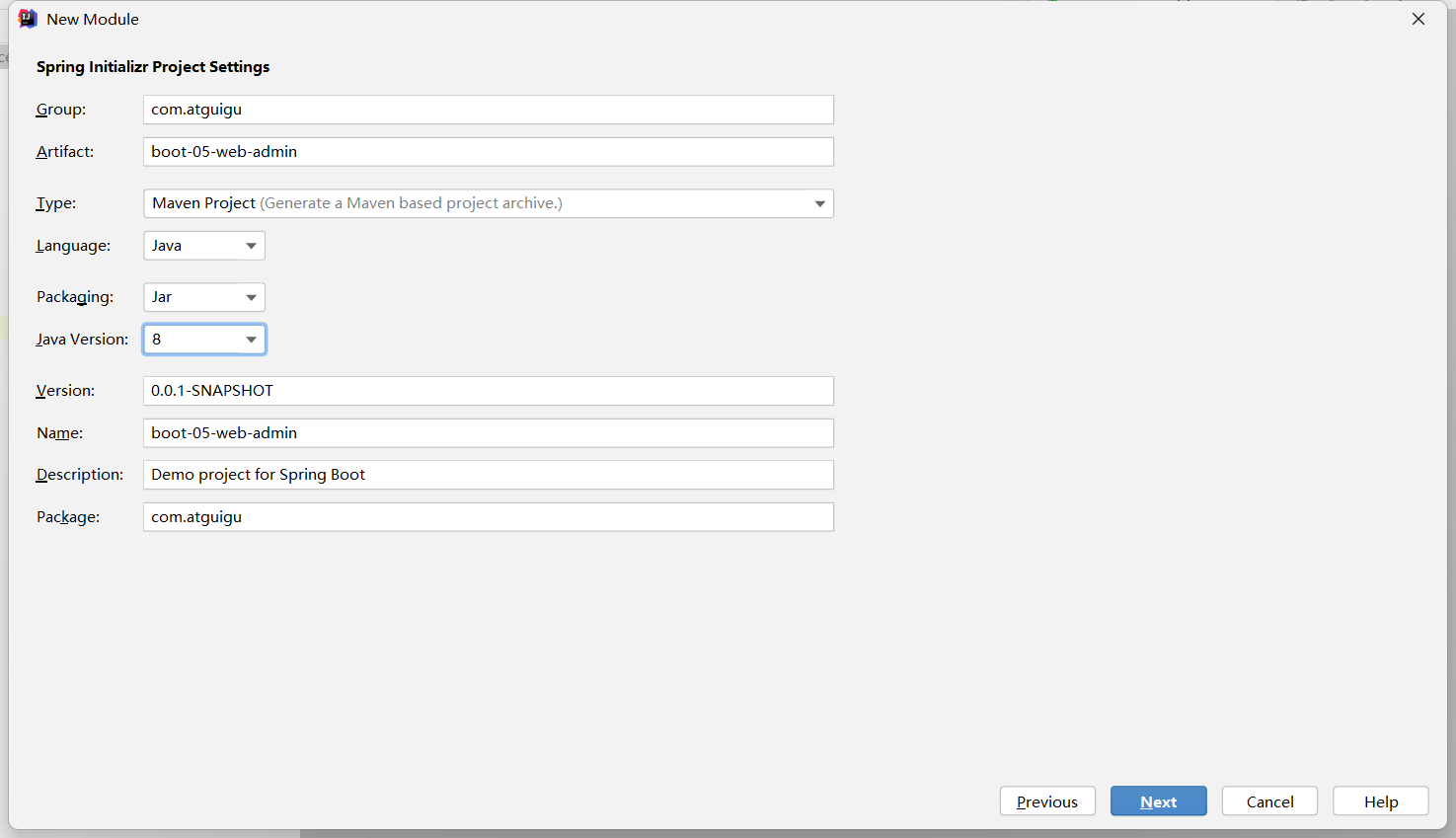
Task: Click the Packaging dropdown arrow
Action: click(x=252, y=297)
